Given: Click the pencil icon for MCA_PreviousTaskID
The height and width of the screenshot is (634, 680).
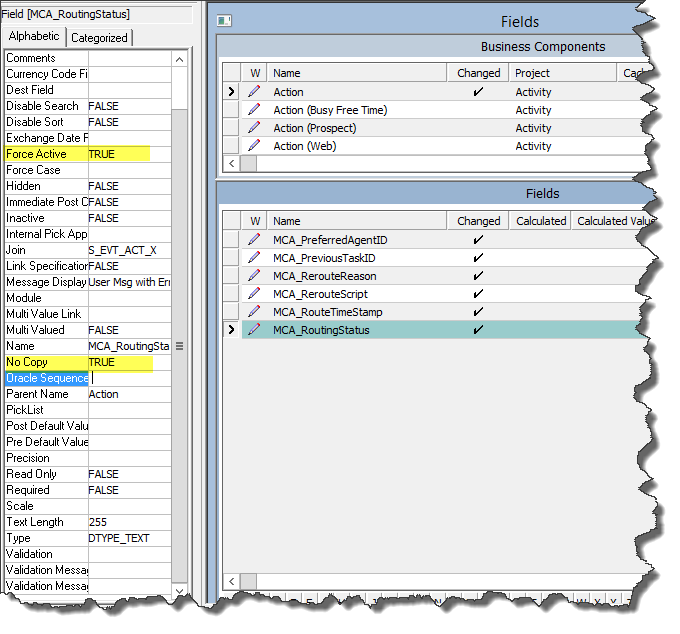Looking at the screenshot, I should point(254,258).
